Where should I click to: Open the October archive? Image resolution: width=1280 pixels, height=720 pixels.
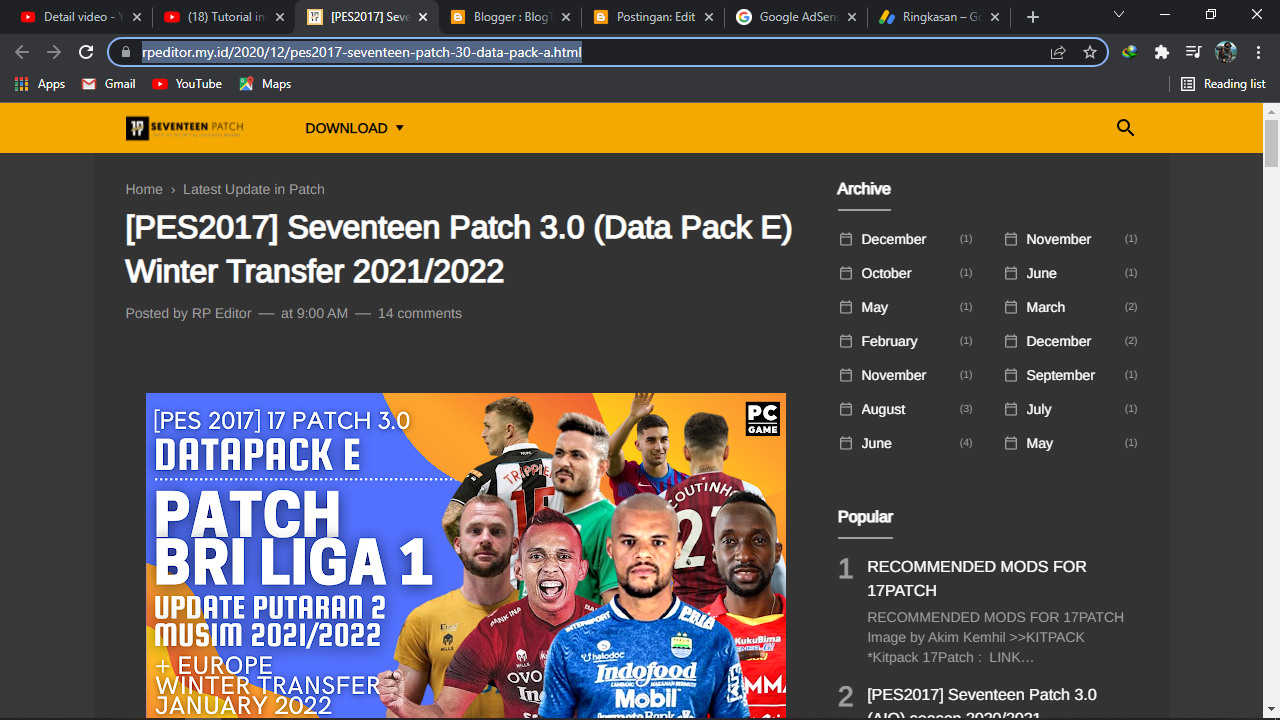tap(886, 273)
